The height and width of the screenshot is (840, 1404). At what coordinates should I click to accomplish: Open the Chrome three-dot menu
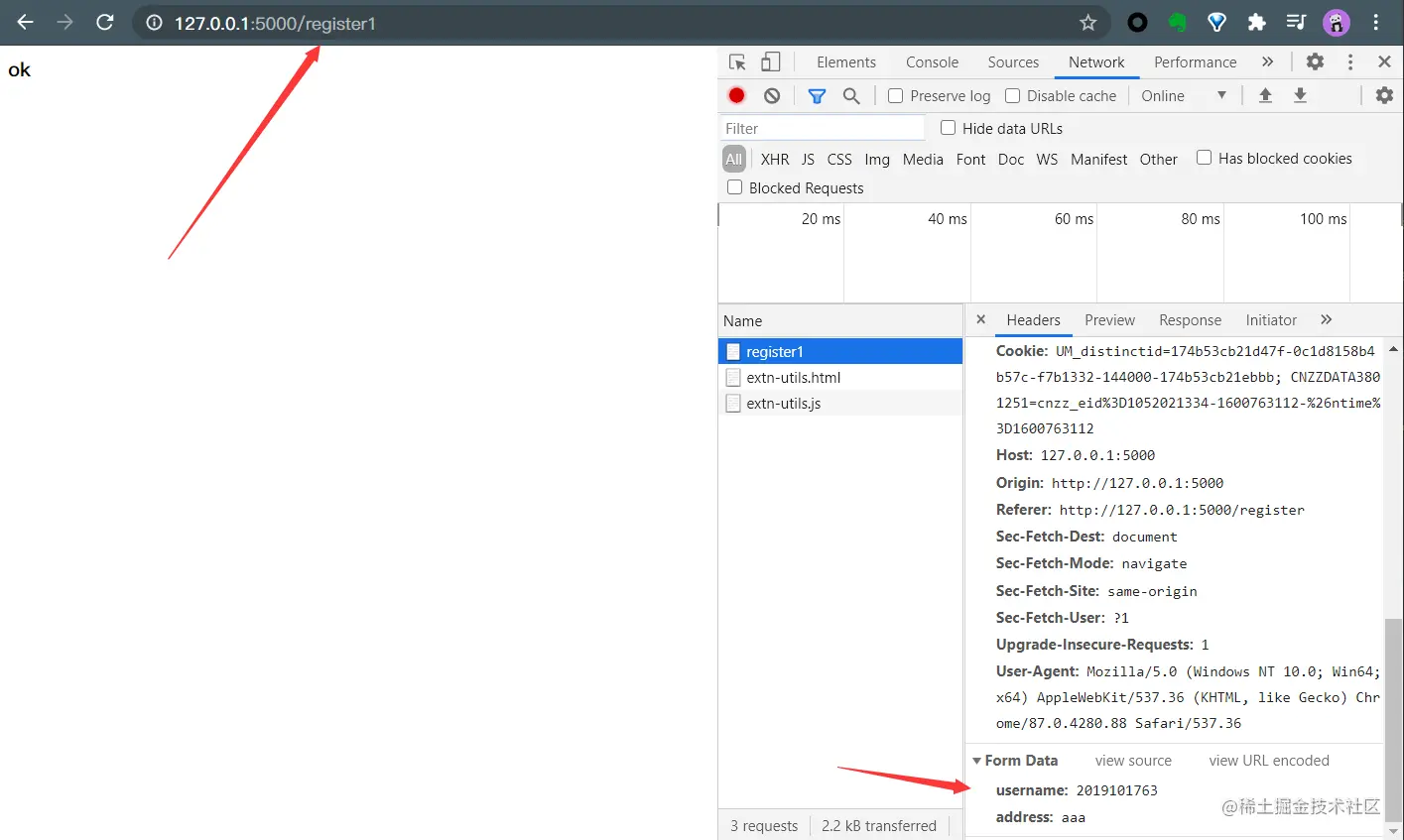[1375, 22]
